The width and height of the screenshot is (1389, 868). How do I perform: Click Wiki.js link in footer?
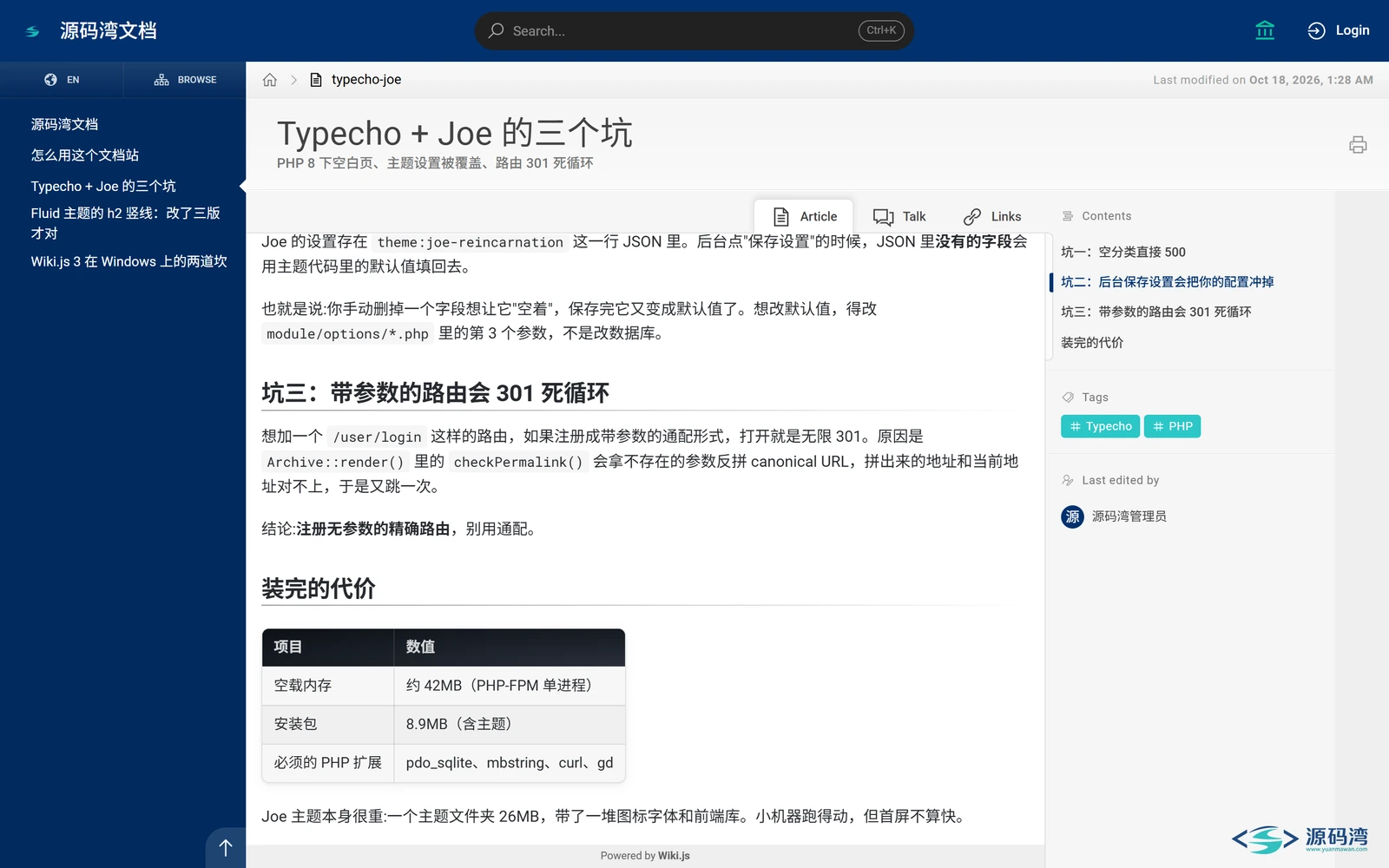[x=674, y=856]
